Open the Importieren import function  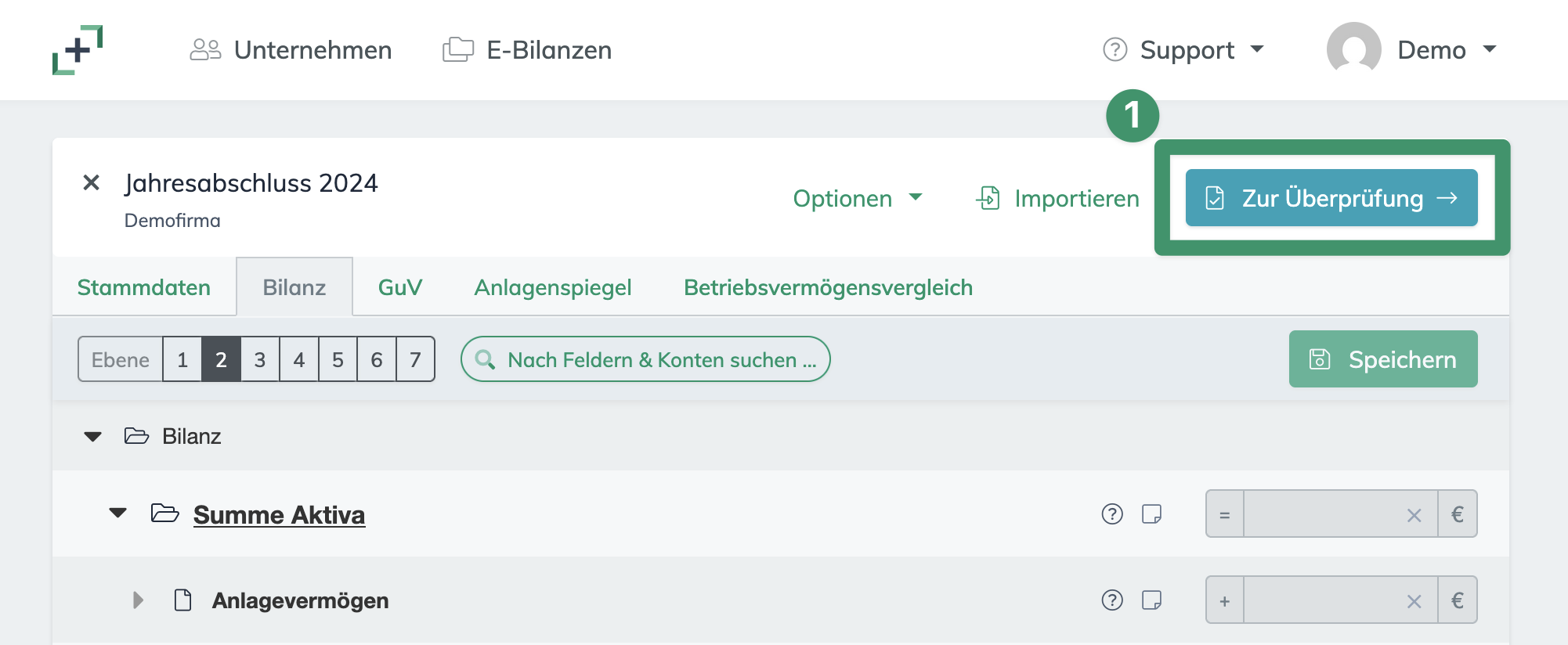click(x=1057, y=199)
